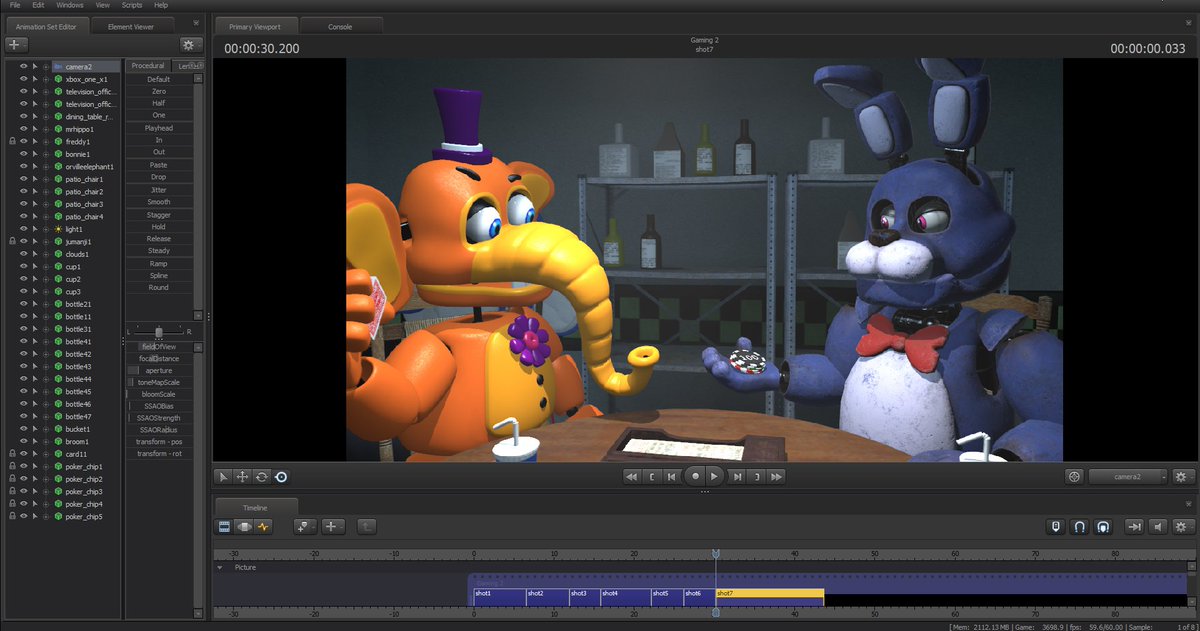
Task: Fast forward to the end
Action: (x=777, y=477)
